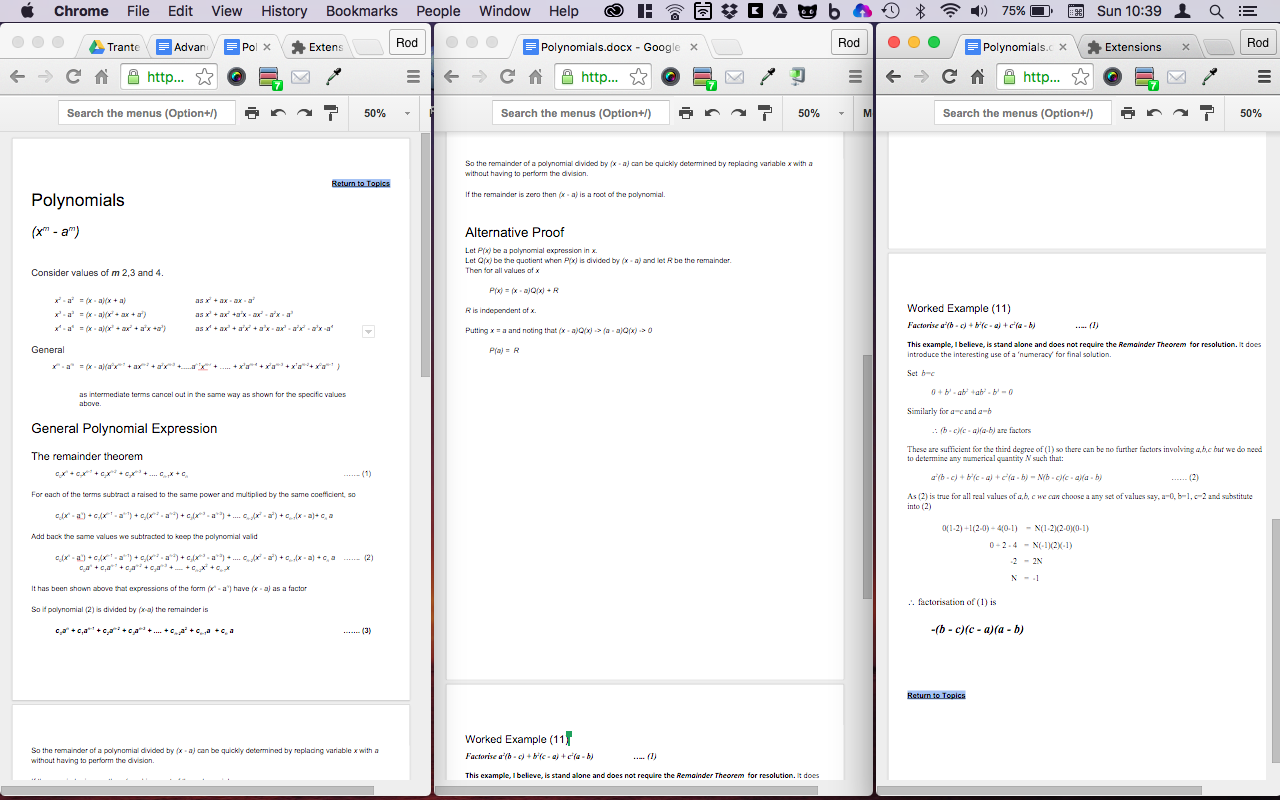Select the Polynomials.docx tab in the middle window

610,47
